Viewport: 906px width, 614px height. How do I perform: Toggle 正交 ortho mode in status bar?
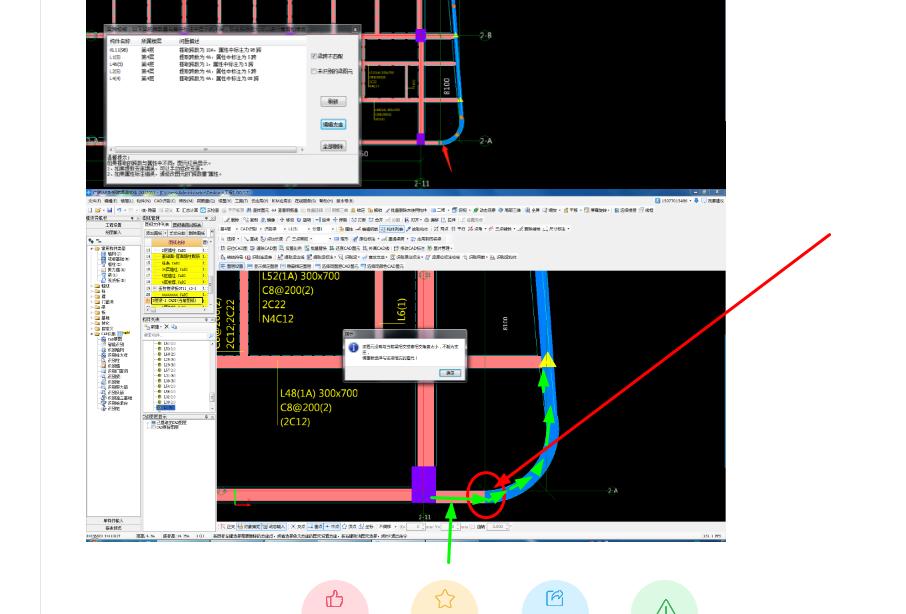click(x=228, y=527)
